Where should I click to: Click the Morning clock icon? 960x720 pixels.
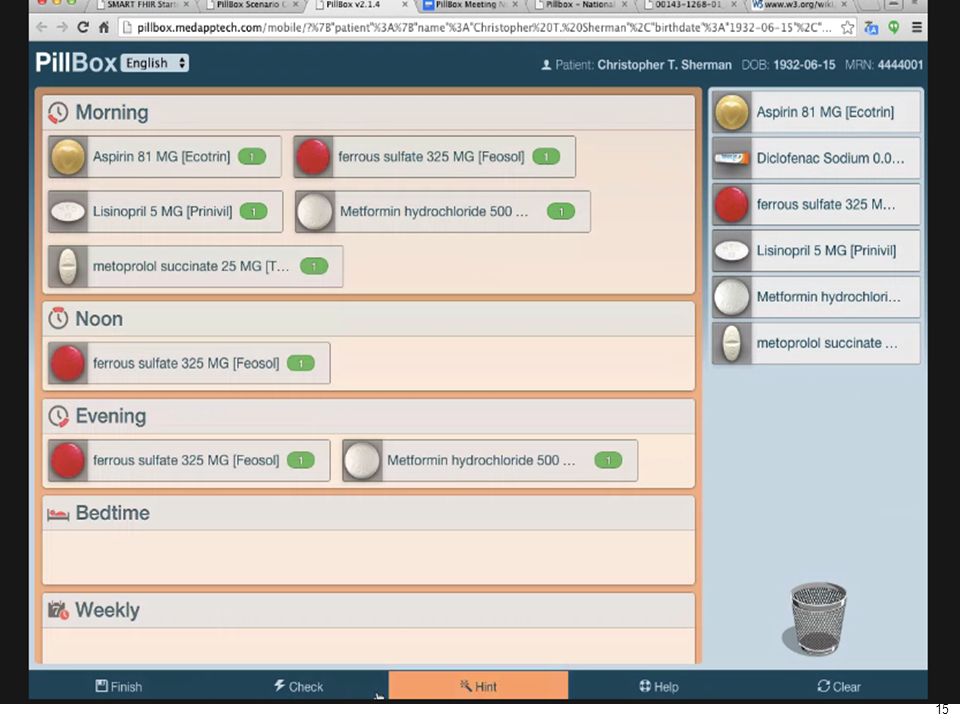tap(58, 113)
